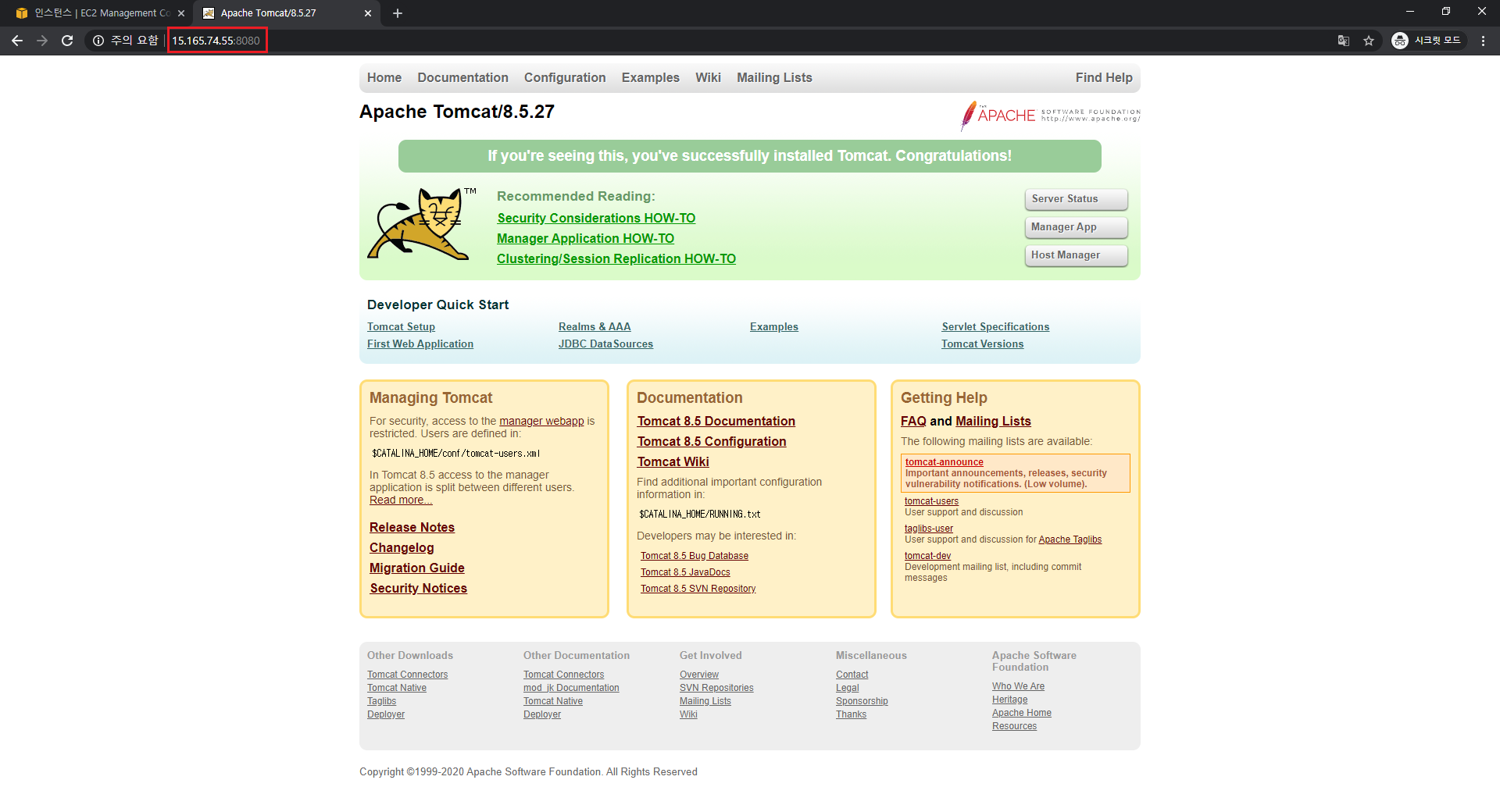Open the Changelog link
The image size is (1500, 812).
coord(402,548)
